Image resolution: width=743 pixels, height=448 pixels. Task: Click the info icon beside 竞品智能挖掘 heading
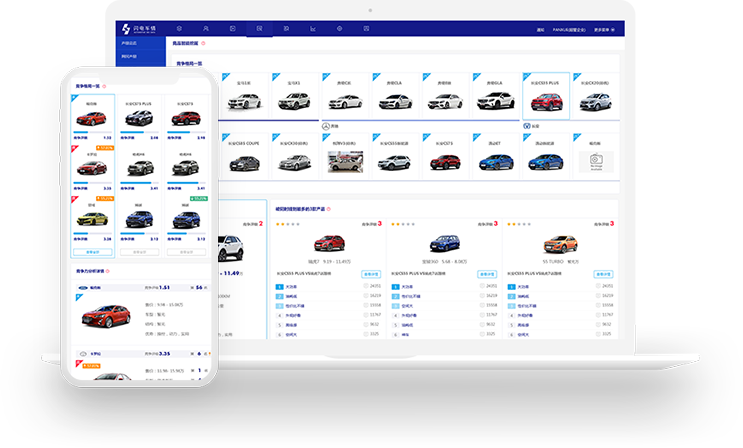click(x=204, y=44)
